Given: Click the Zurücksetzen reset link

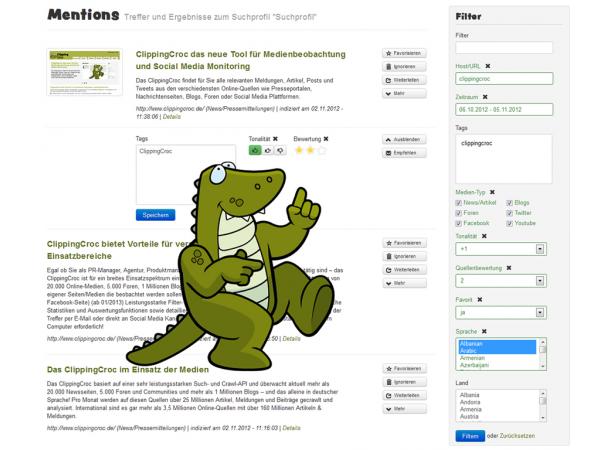Looking at the screenshot, I should 517,435.
